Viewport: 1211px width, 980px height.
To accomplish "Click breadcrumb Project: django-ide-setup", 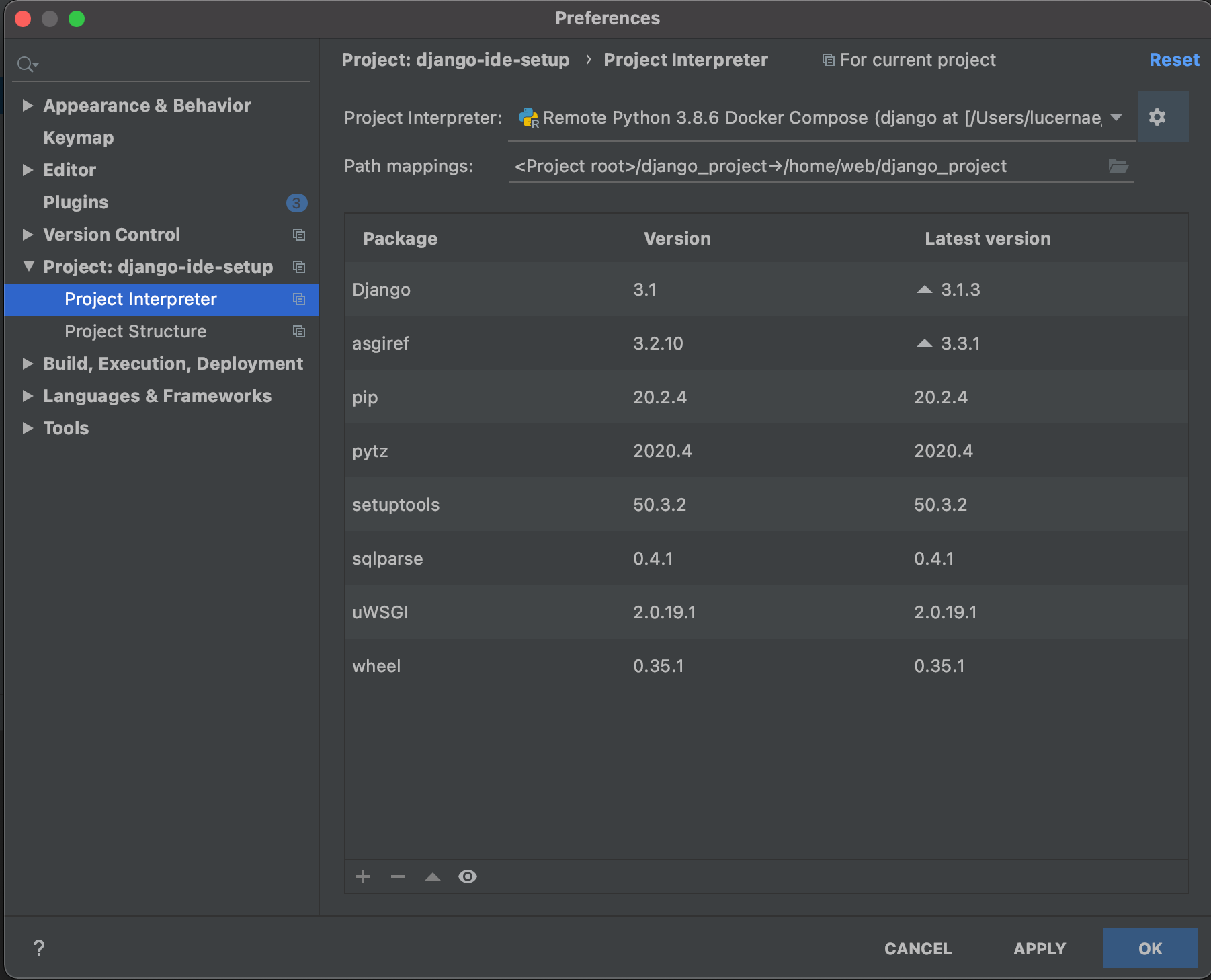I will tap(456, 60).
